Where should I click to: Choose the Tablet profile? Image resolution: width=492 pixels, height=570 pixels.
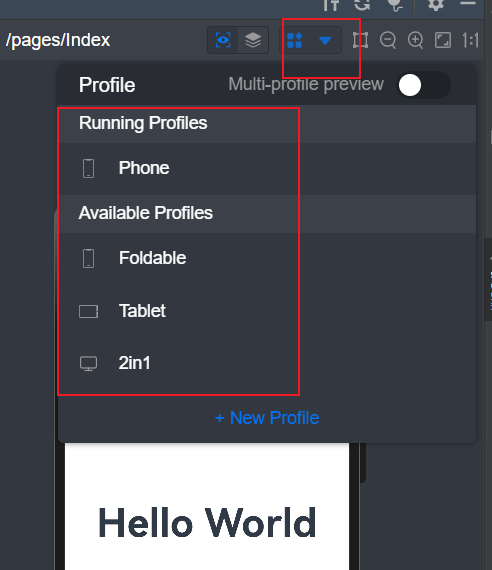click(267, 311)
